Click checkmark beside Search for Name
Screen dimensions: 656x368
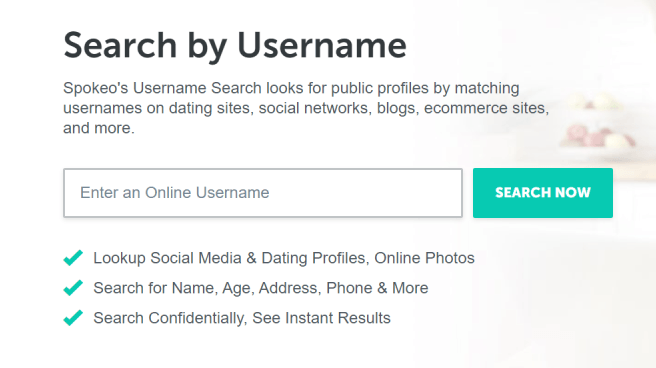point(73,288)
